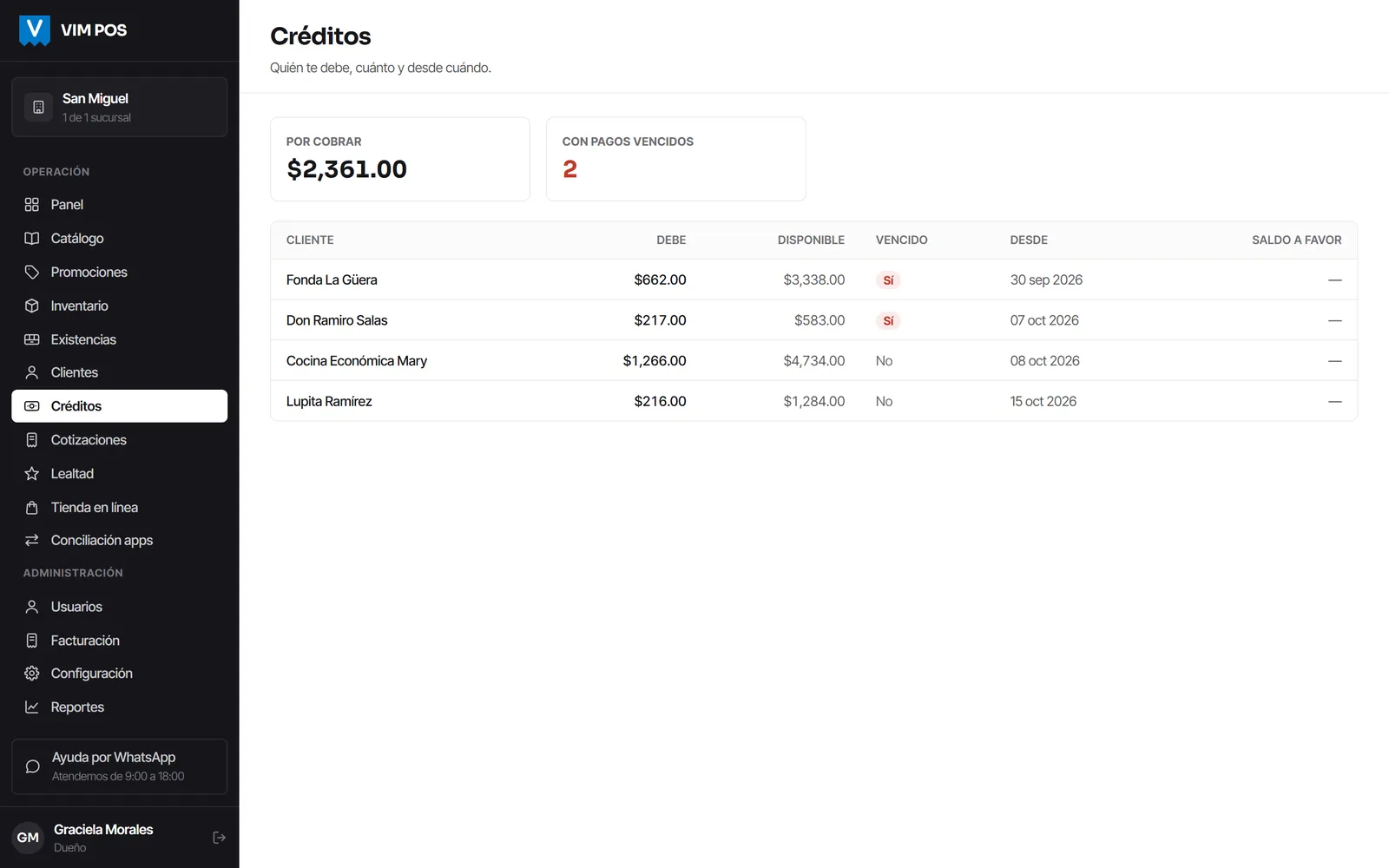Screen dimensions: 1389x868
Task: Click the $1,266.00 debt amount
Action: pyautogui.click(x=655, y=361)
